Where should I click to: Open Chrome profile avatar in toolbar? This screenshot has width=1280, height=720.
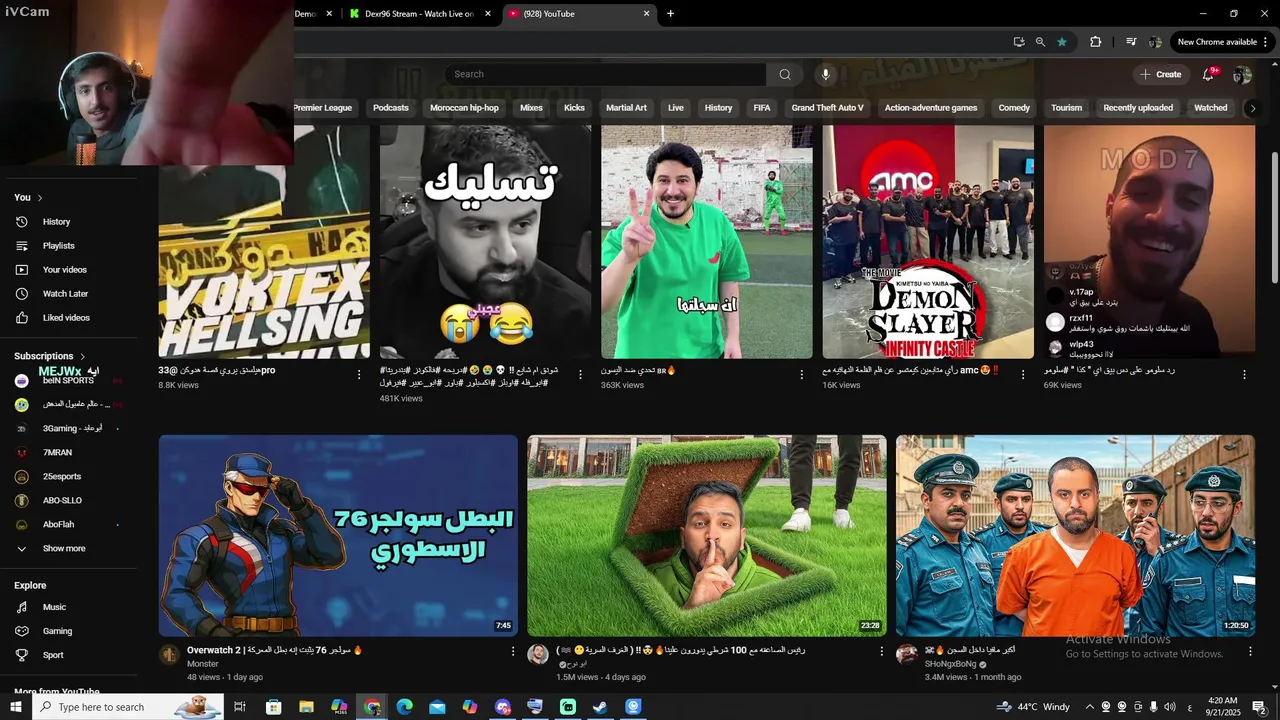(1155, 42)
